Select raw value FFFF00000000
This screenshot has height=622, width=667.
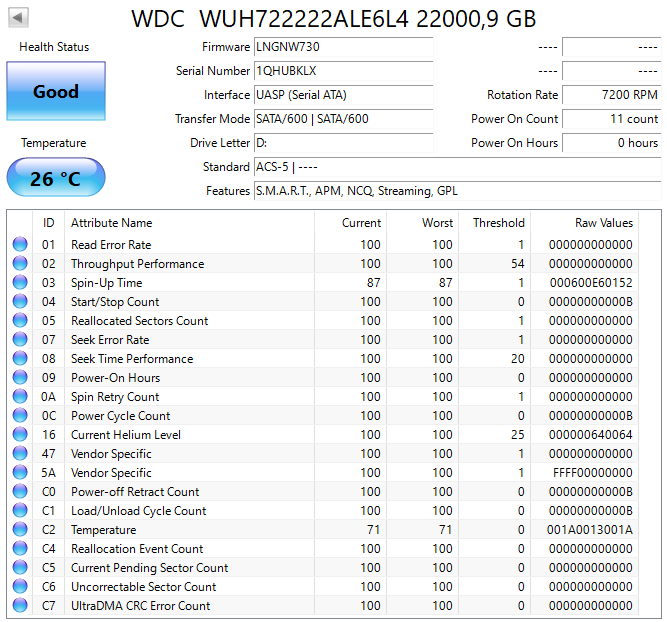click(593, 472)
